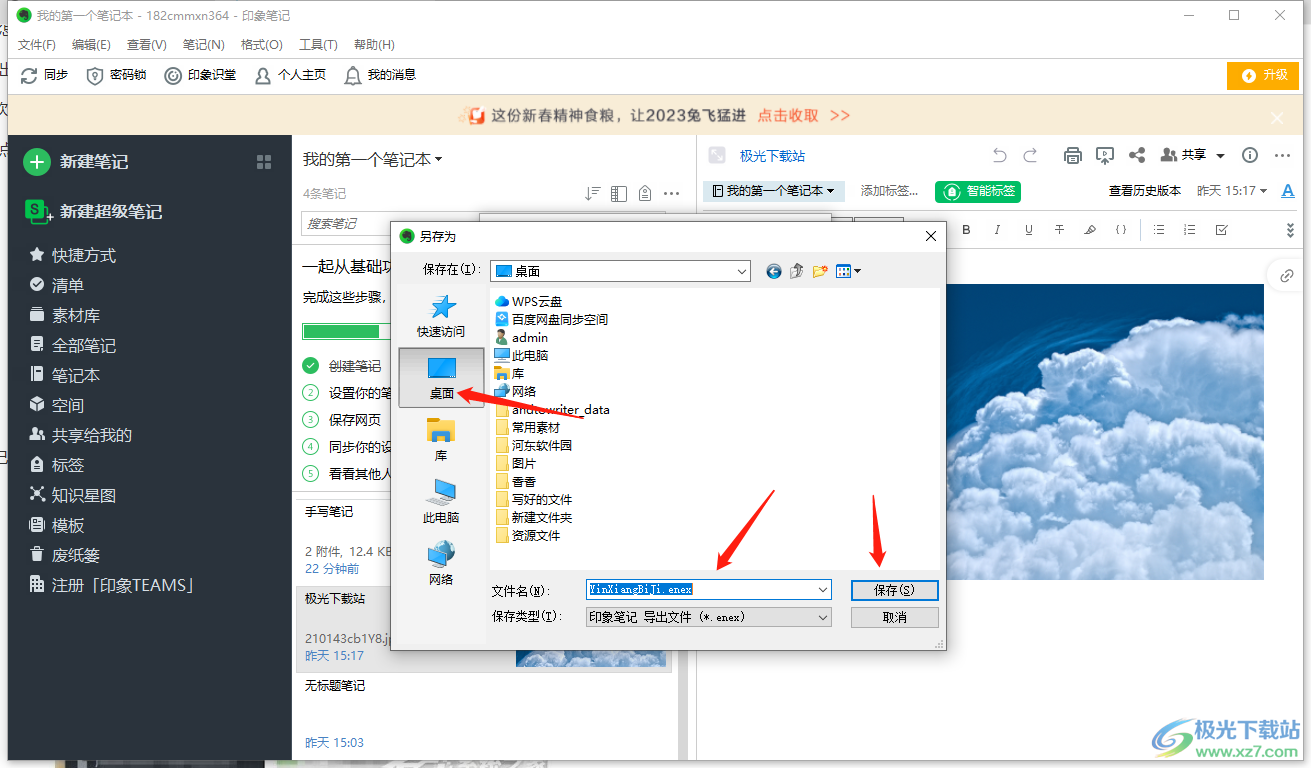Apply italic formatting
The width and height of the screenshot is (1311, 768).
997,230
